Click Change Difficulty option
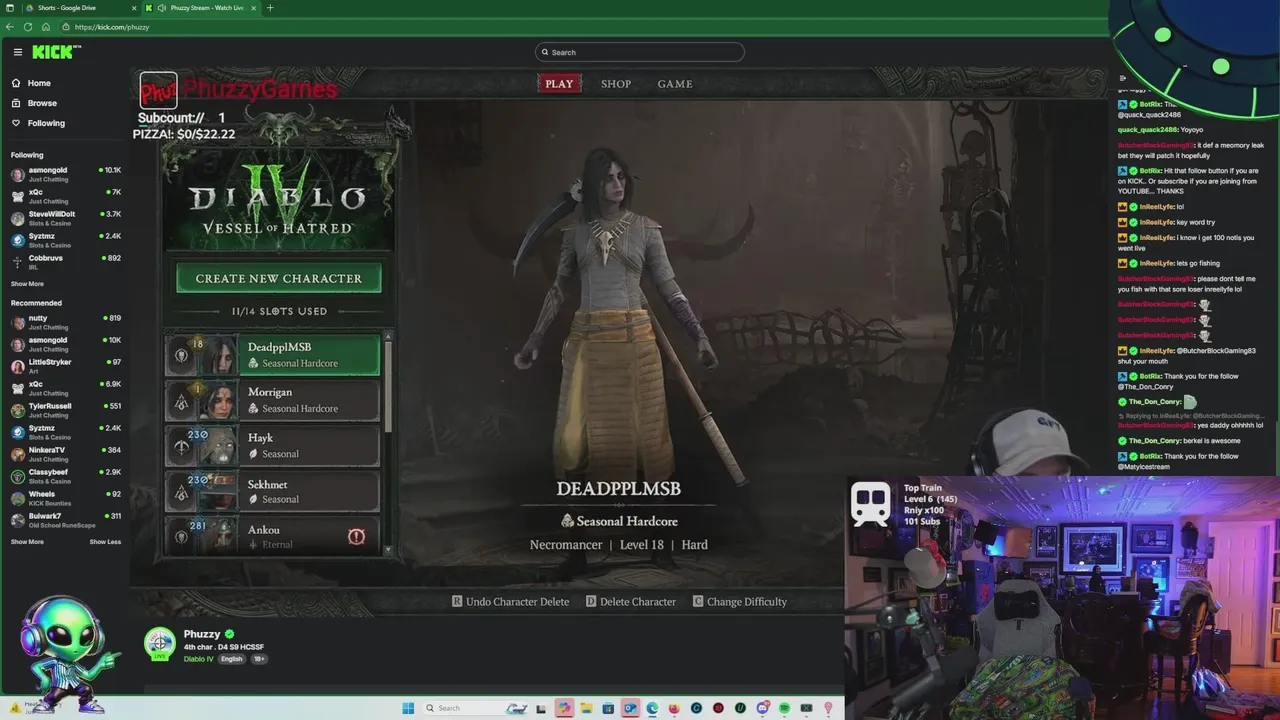This screenshot has height=720, width=1280. point(739,602)
